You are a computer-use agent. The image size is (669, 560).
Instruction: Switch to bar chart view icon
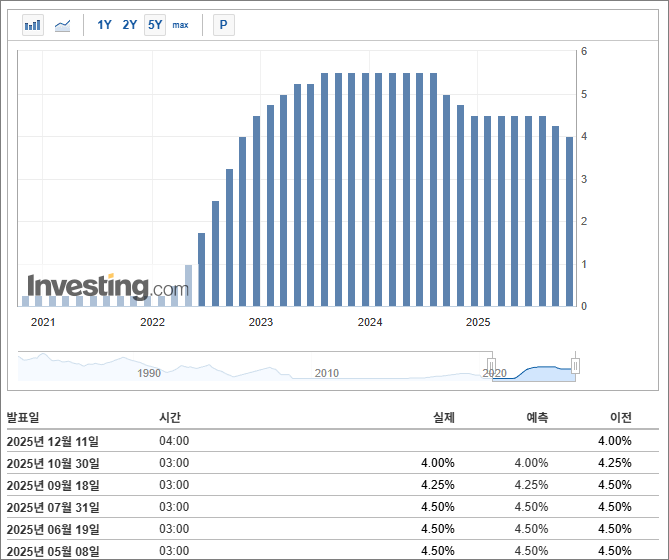[x=33, y=25]
